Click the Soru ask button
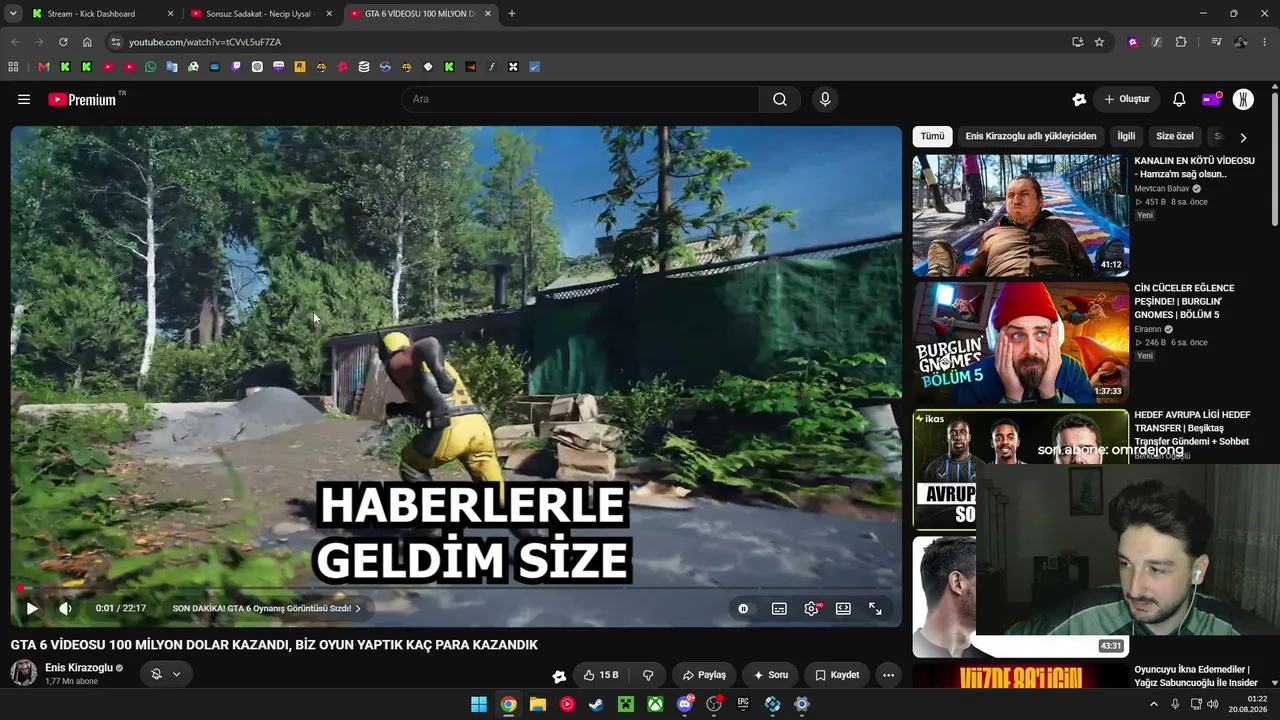The height and width of the screenshot is (720, 1280). click(771, 675)
